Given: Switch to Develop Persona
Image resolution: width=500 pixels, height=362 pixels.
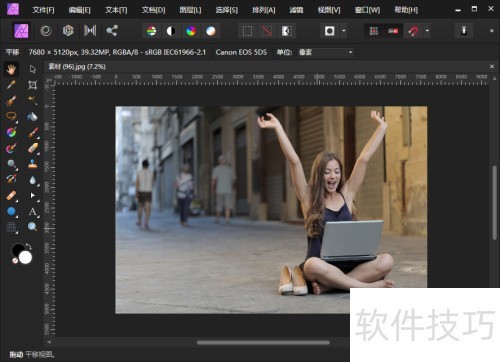Looking at the screenshot, I should click(68, 31).
